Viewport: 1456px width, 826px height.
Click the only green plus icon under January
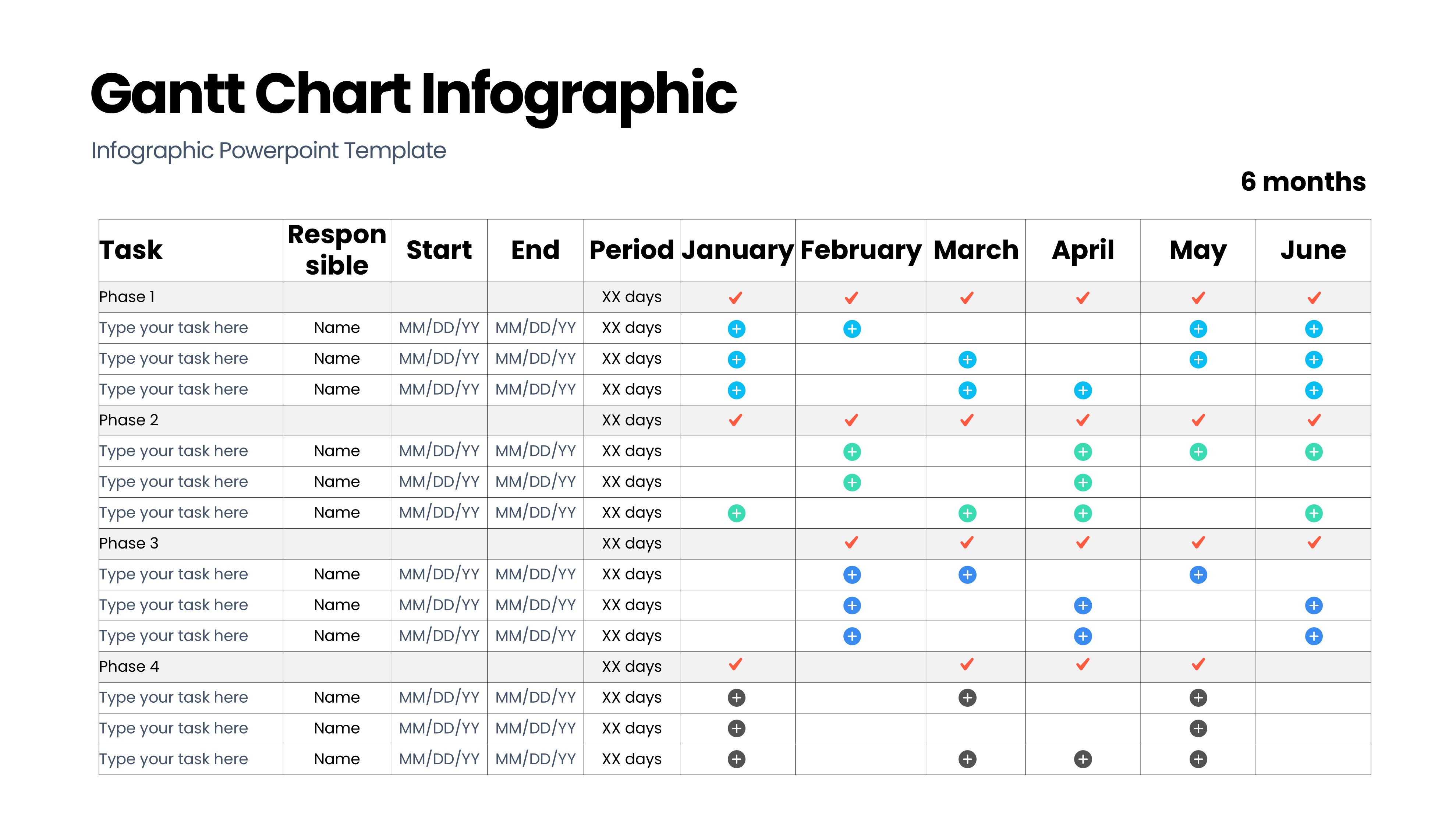pyautogui.click(x=737, y=513)
